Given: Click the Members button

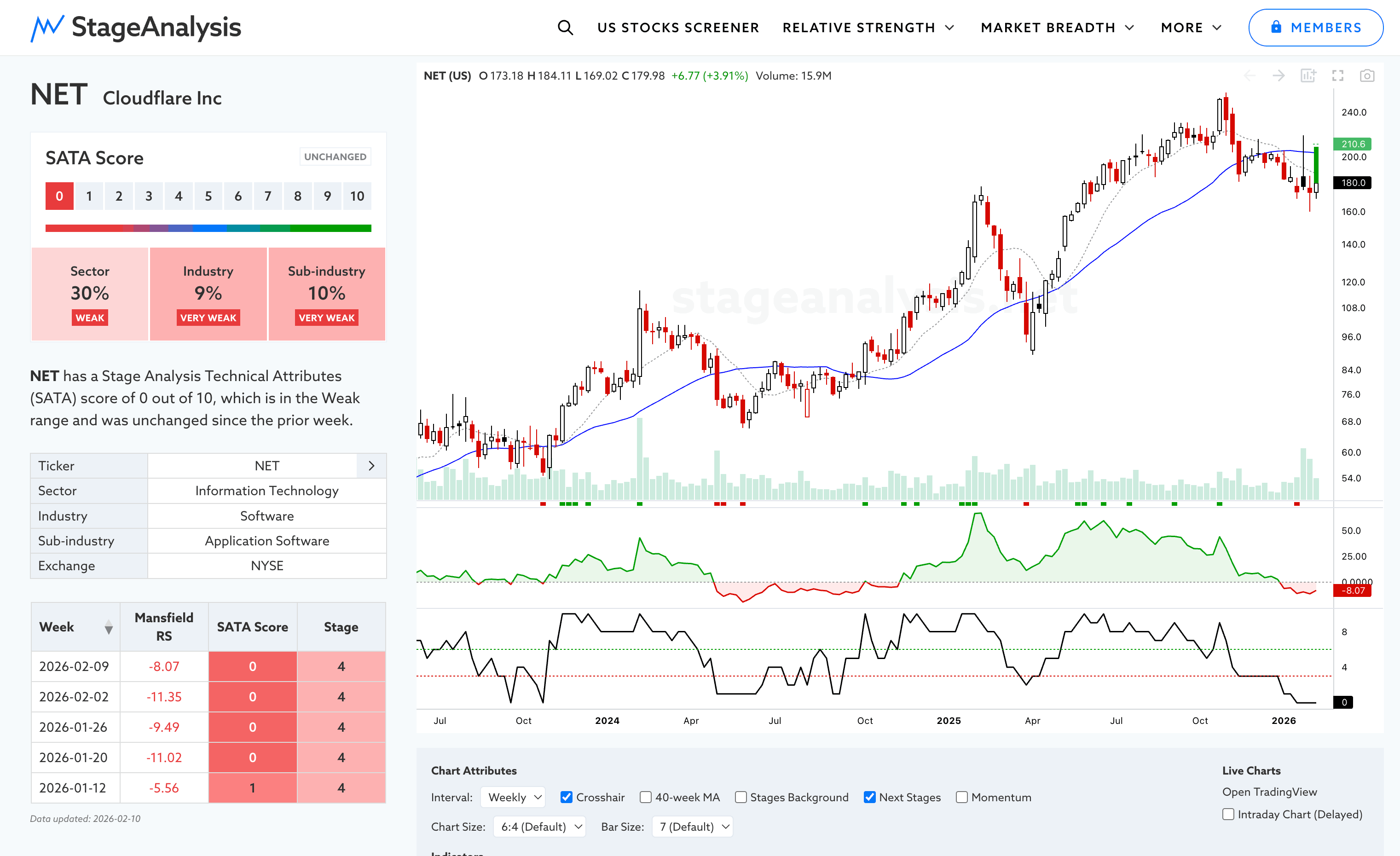Looking at the screenshot, I should (x=1315, y=27).
